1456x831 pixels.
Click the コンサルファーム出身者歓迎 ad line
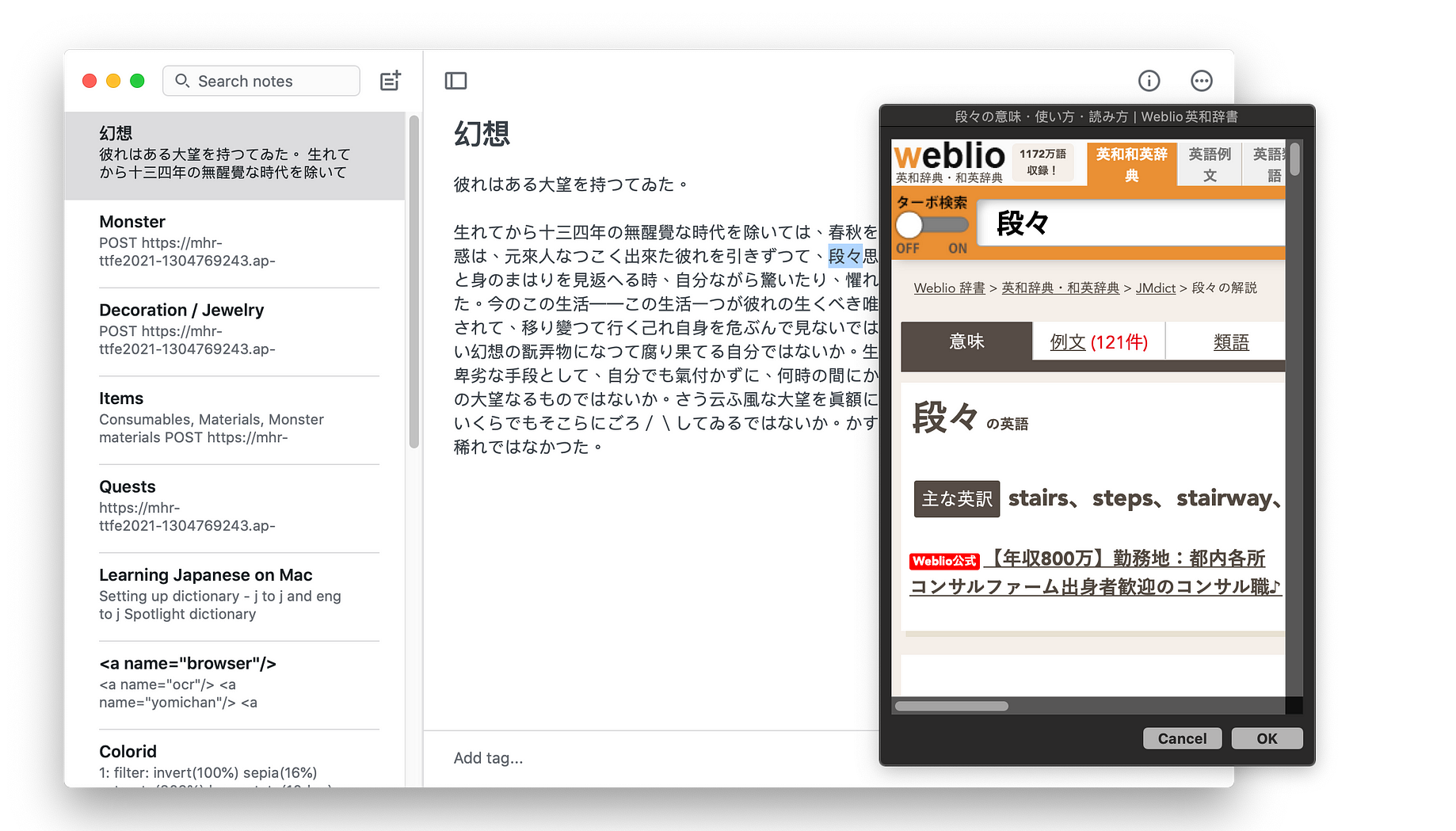(1095, 587)
